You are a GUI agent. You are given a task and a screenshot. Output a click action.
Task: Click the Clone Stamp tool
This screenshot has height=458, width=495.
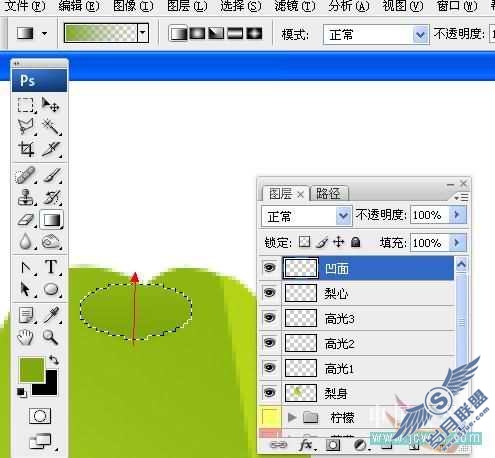[x=26, y=197]
